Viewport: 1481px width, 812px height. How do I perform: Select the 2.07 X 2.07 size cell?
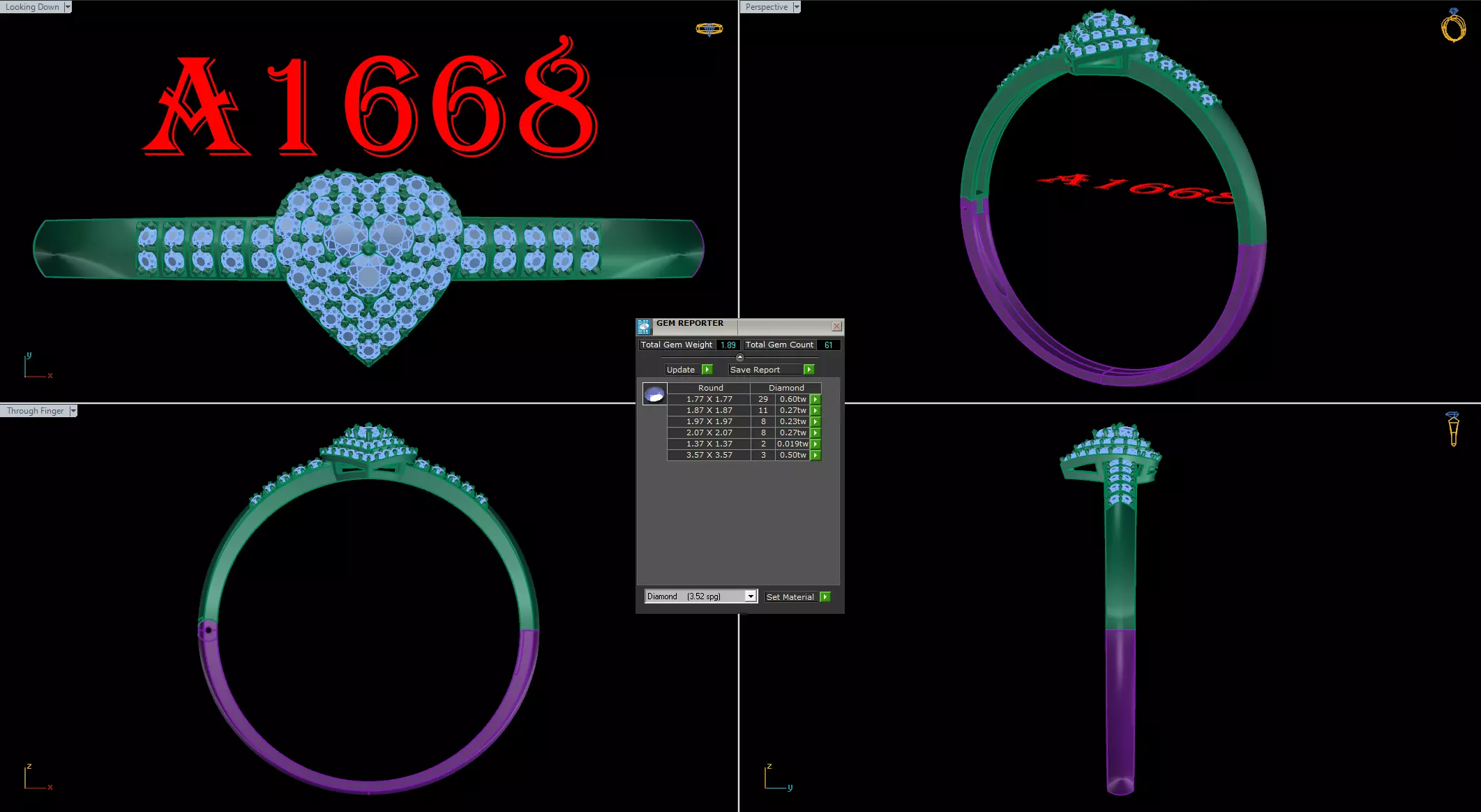click(709, 433)
